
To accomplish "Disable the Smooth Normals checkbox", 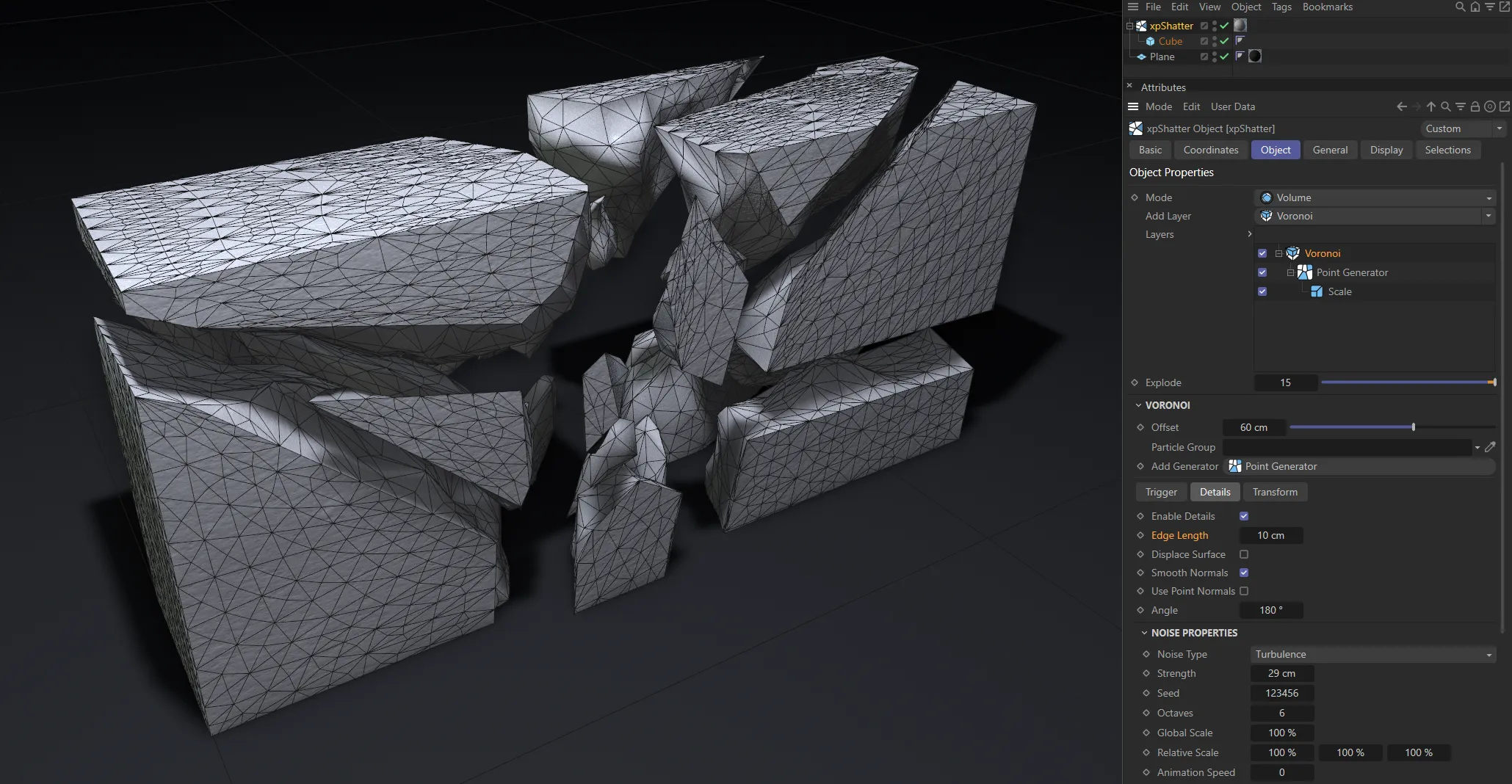I will click(x=1244, y=573).
